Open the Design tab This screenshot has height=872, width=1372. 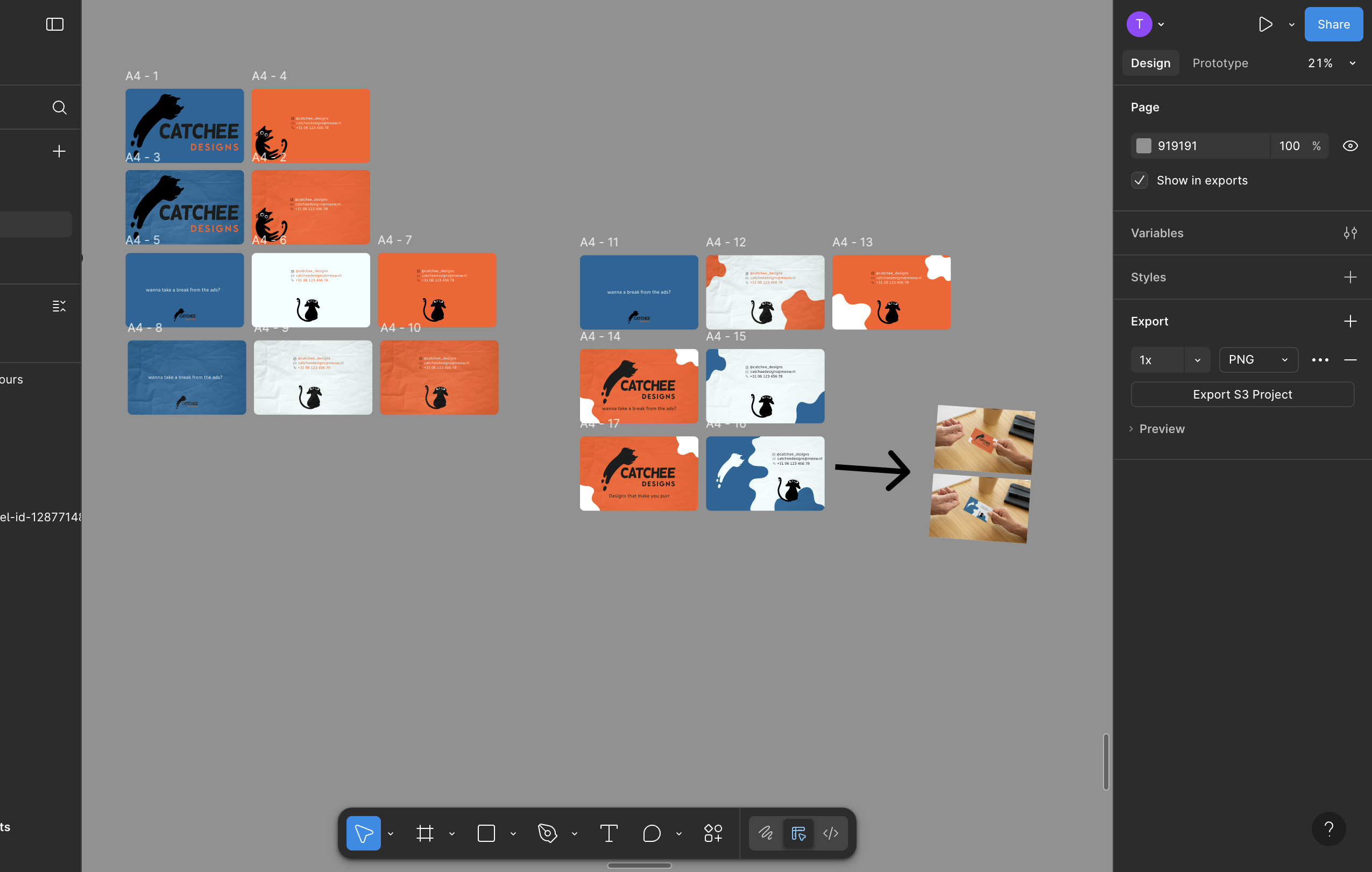tap(1150, 63)
